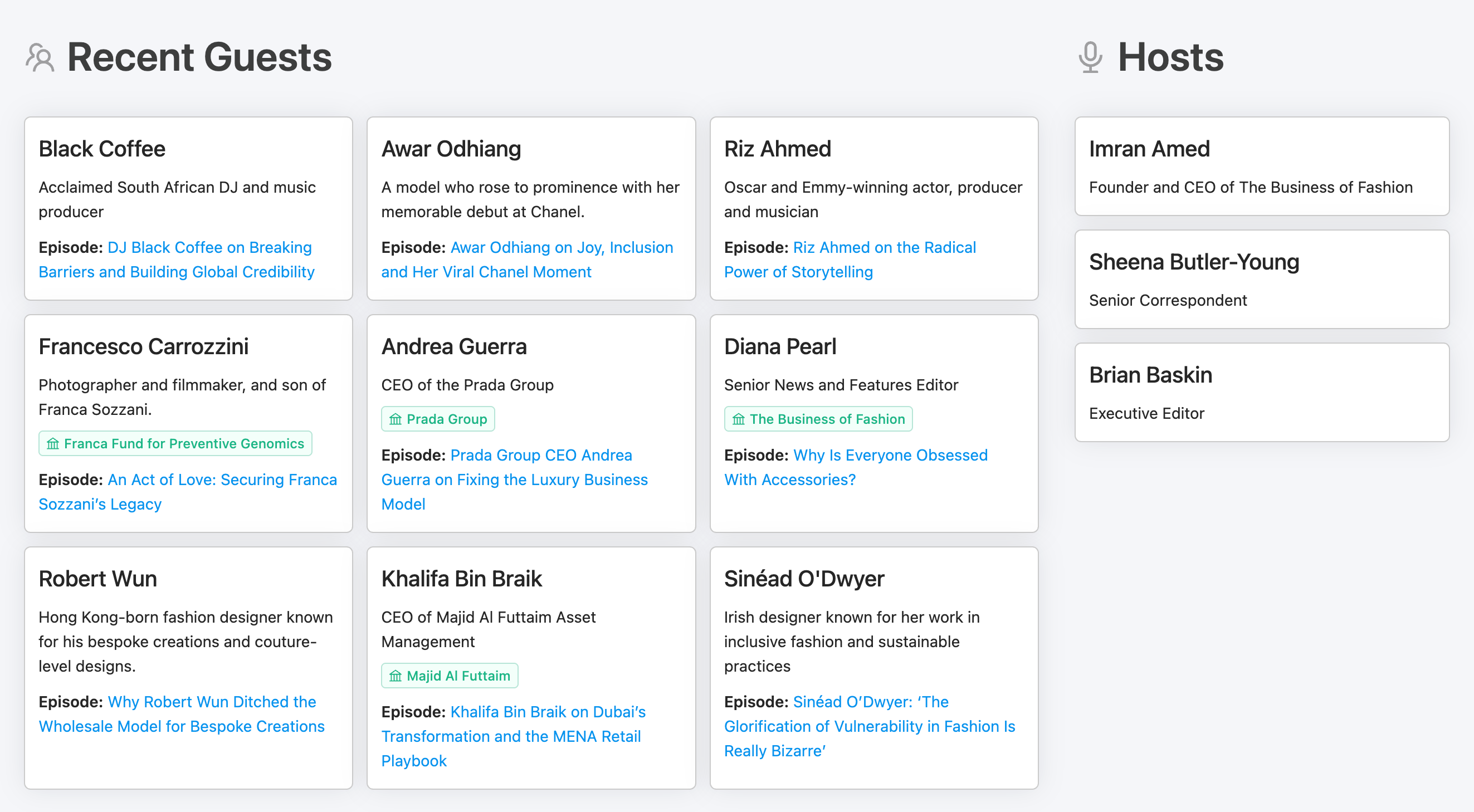Screen dimensions: 1474x812
Task: Click the Hosts microphone icon
Action: 1090,58
